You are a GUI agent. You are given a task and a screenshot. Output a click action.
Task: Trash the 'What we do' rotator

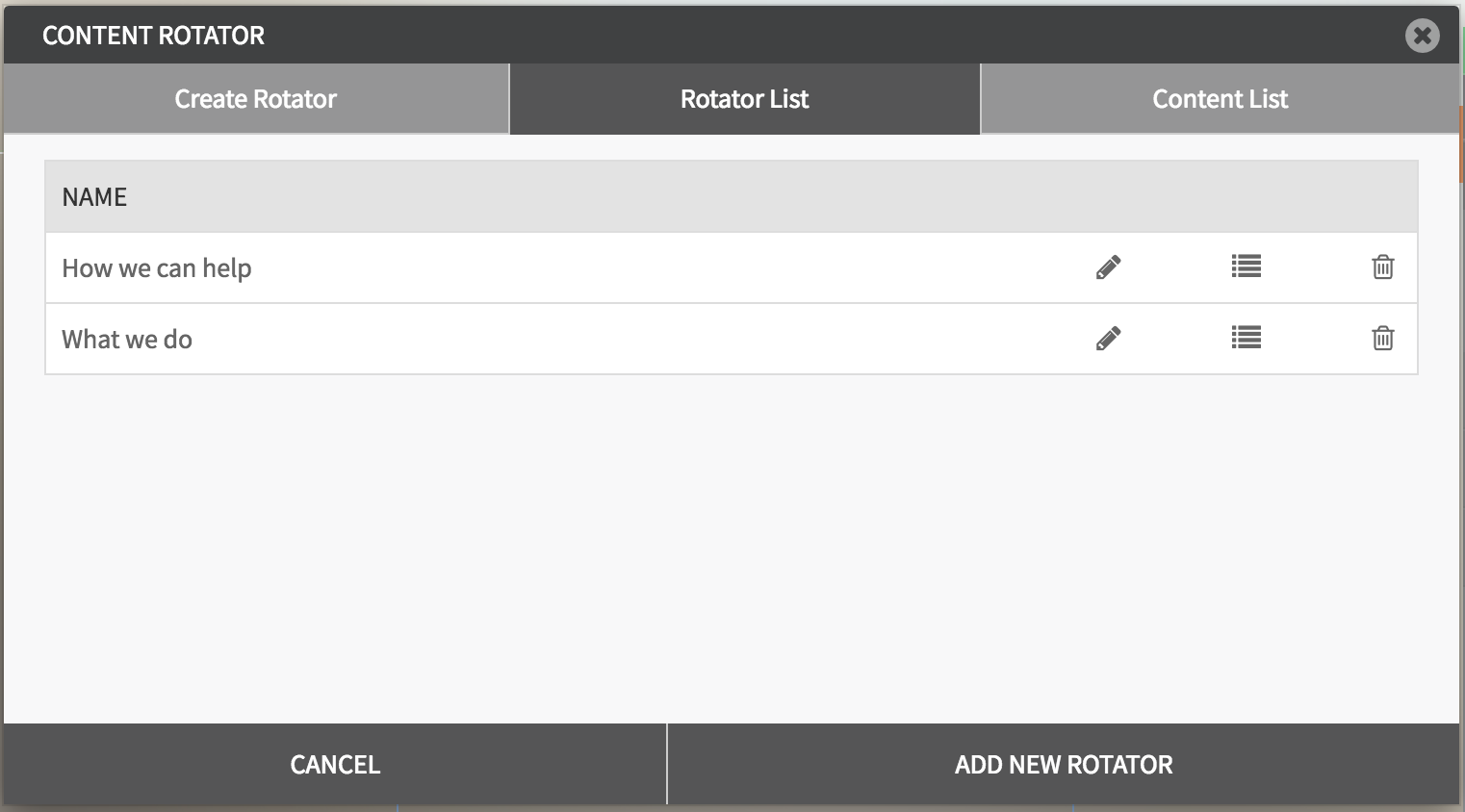1382,339
